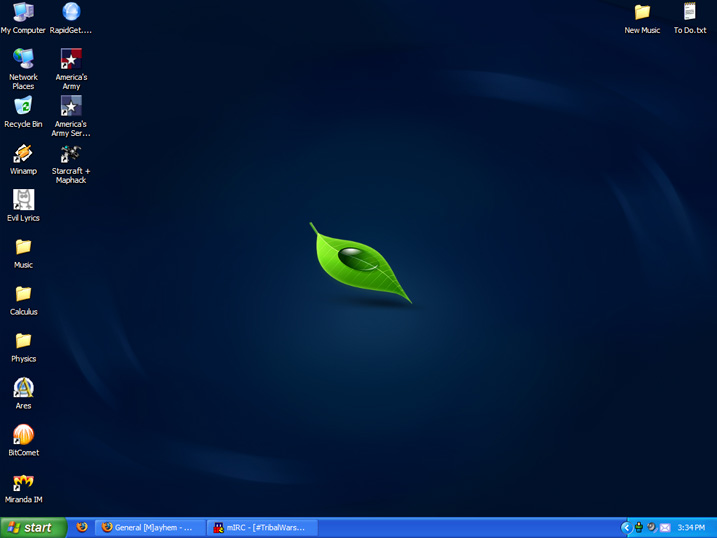Click the 3:34 PM clock
Screen dimensions: 717x538
point(691,527)
